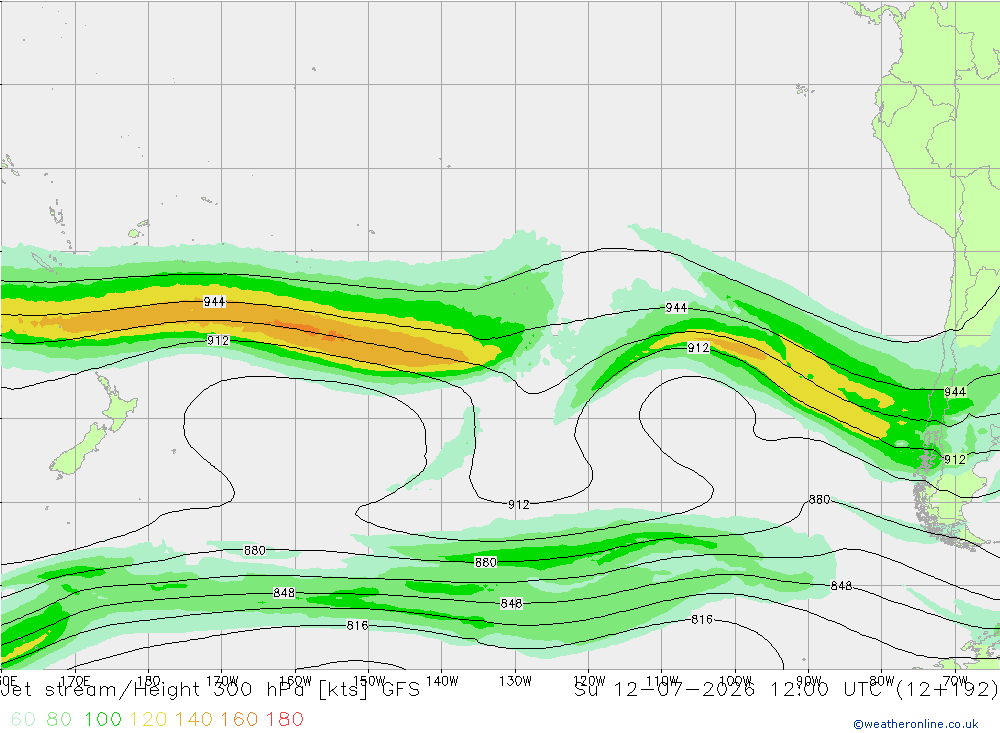Click the red 180 knots legend value
This screenshot has height=733, width=1000.
tap(284, 720)
